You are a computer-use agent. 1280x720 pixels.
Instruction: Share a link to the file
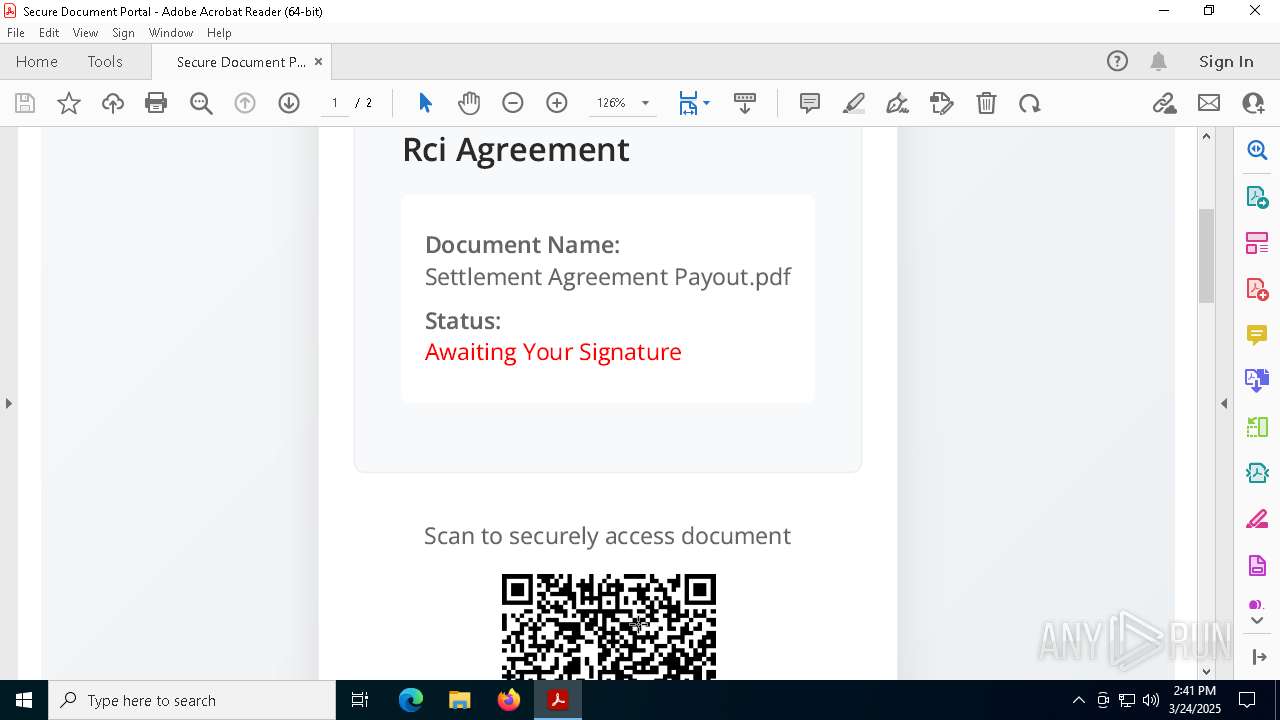point(1164,103)
